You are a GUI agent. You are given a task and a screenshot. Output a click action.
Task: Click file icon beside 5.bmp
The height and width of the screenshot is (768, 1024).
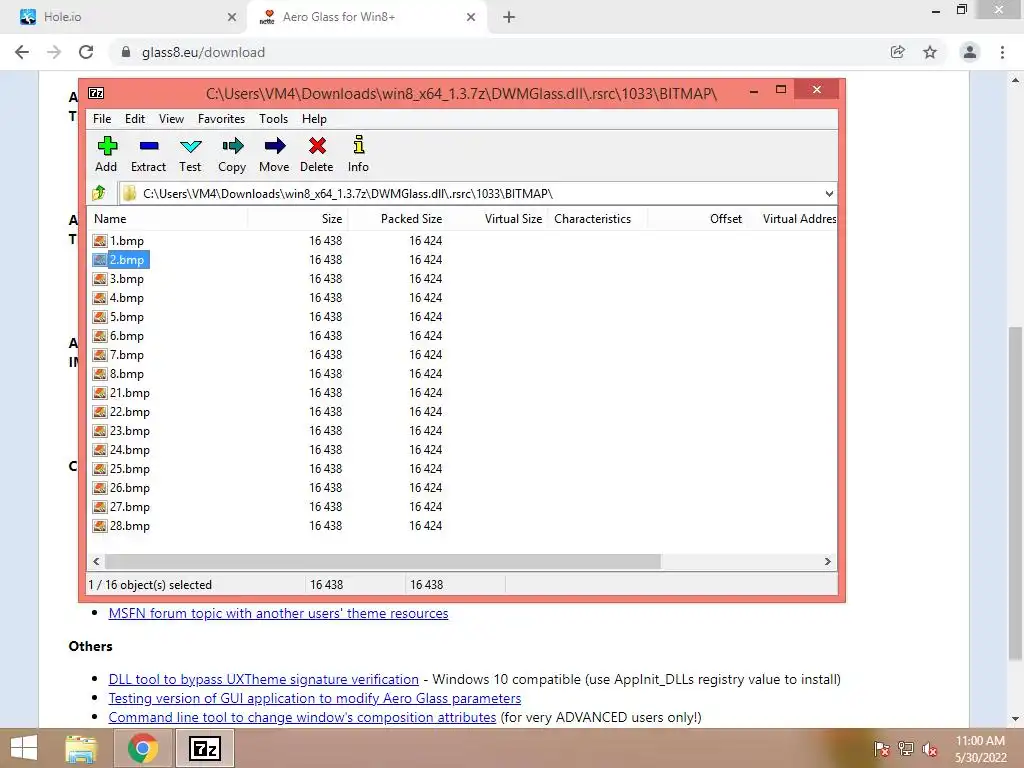[x=100, y=317]
